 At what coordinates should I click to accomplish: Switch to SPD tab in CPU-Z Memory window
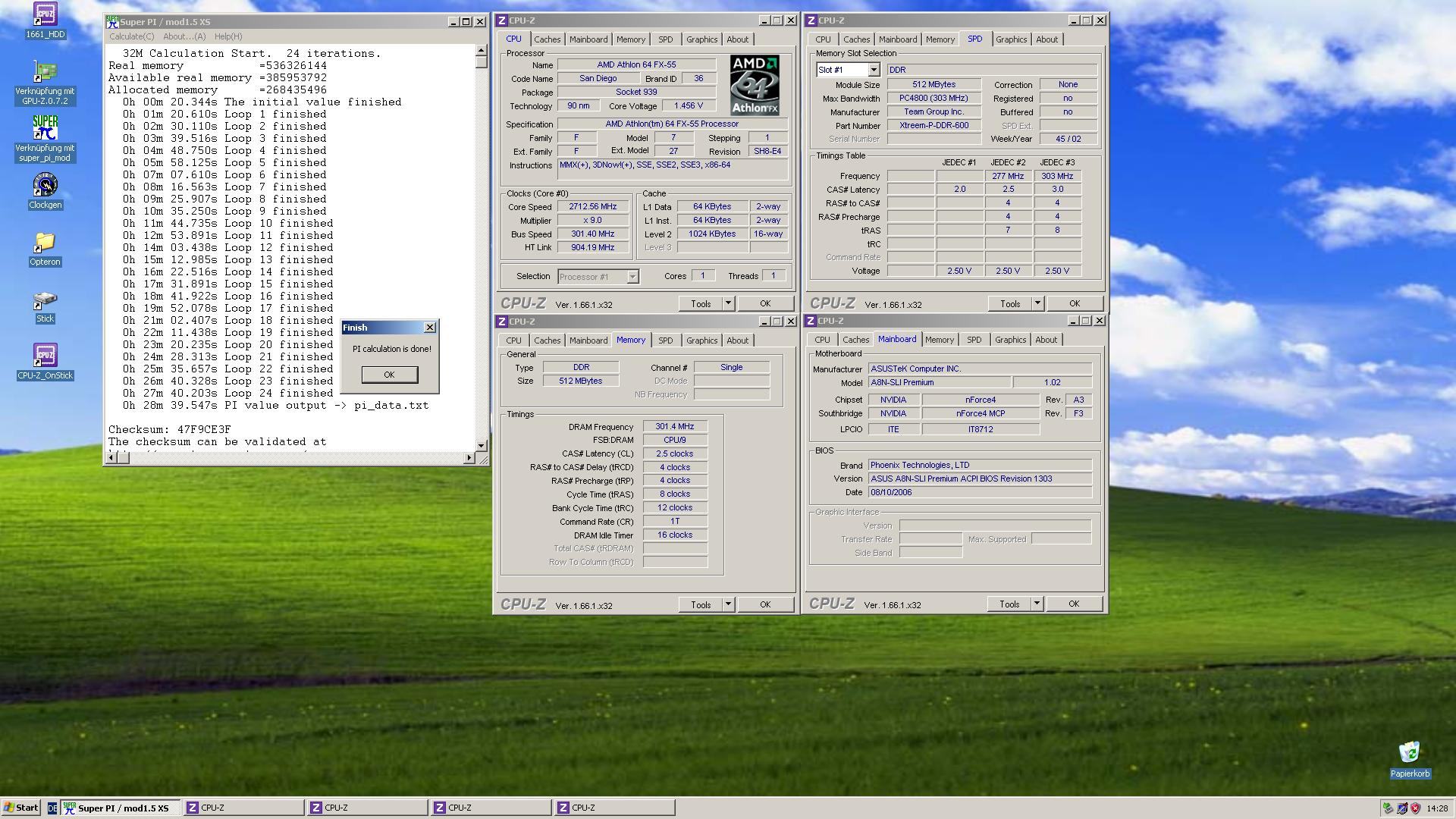tap(665, 340)
